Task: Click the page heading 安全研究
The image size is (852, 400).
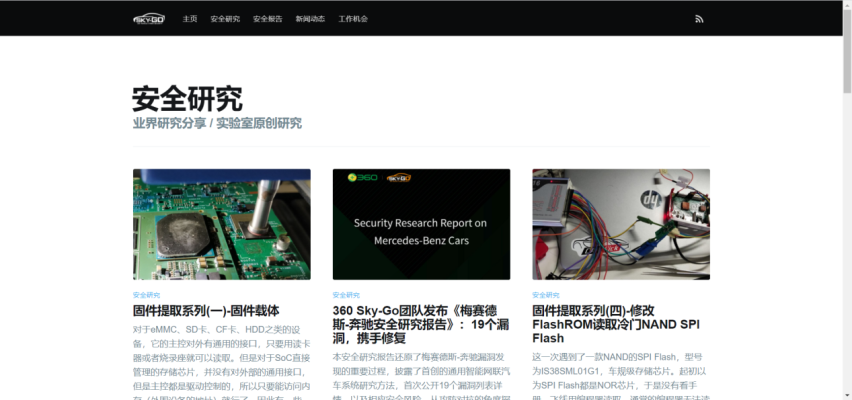Action: tap(187, 99)
